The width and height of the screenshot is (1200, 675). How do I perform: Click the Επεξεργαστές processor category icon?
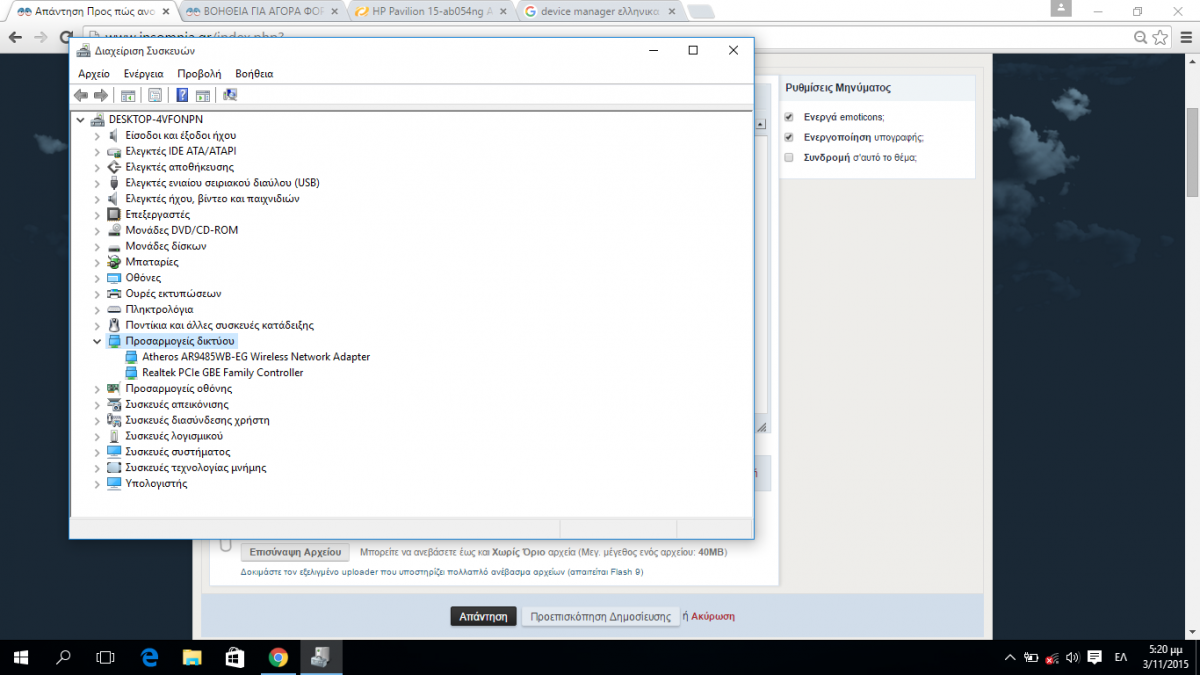tap(115, 215)
